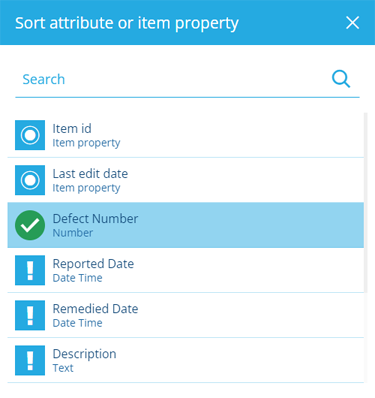
Task: Select the Defect Number attribute row
Action: point(186,225)
